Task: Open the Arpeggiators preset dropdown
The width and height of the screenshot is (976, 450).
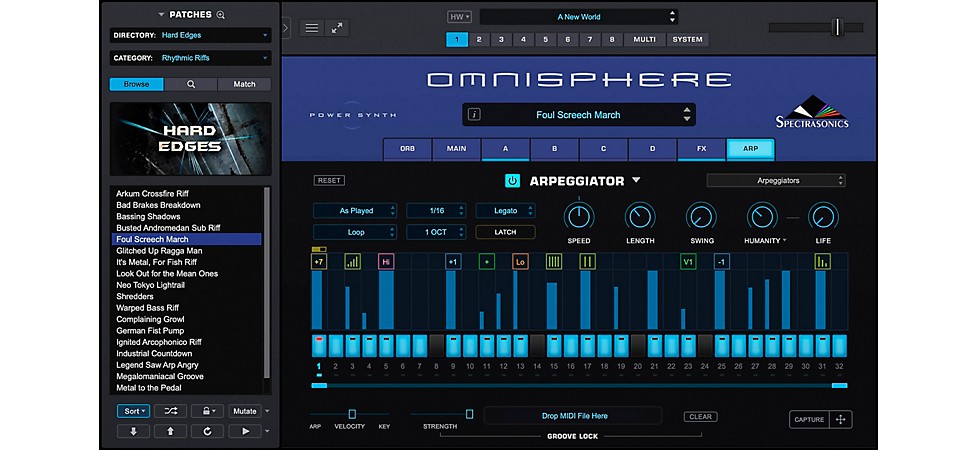Action: 776,180
